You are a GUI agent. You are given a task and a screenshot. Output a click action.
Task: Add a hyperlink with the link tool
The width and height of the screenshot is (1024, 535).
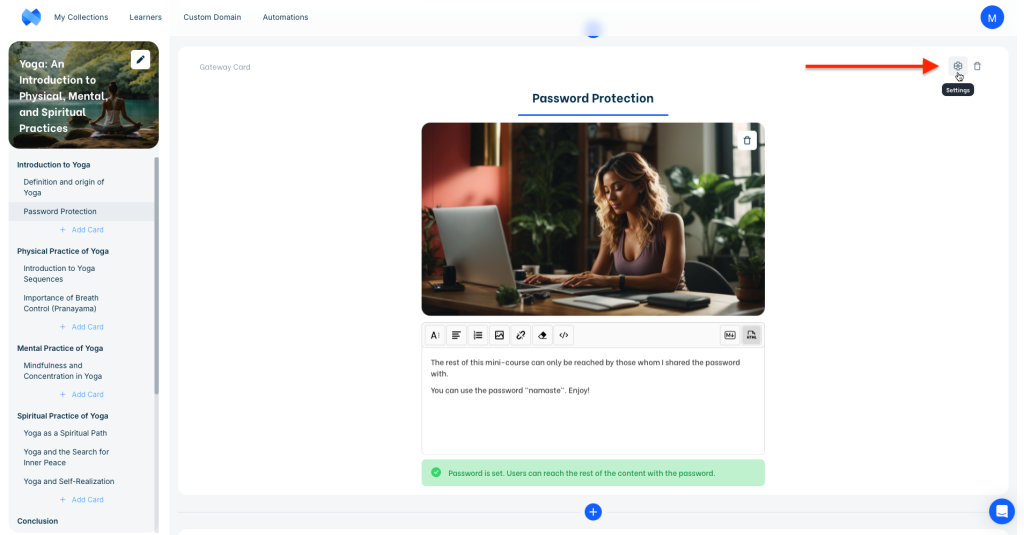(521, 335)
